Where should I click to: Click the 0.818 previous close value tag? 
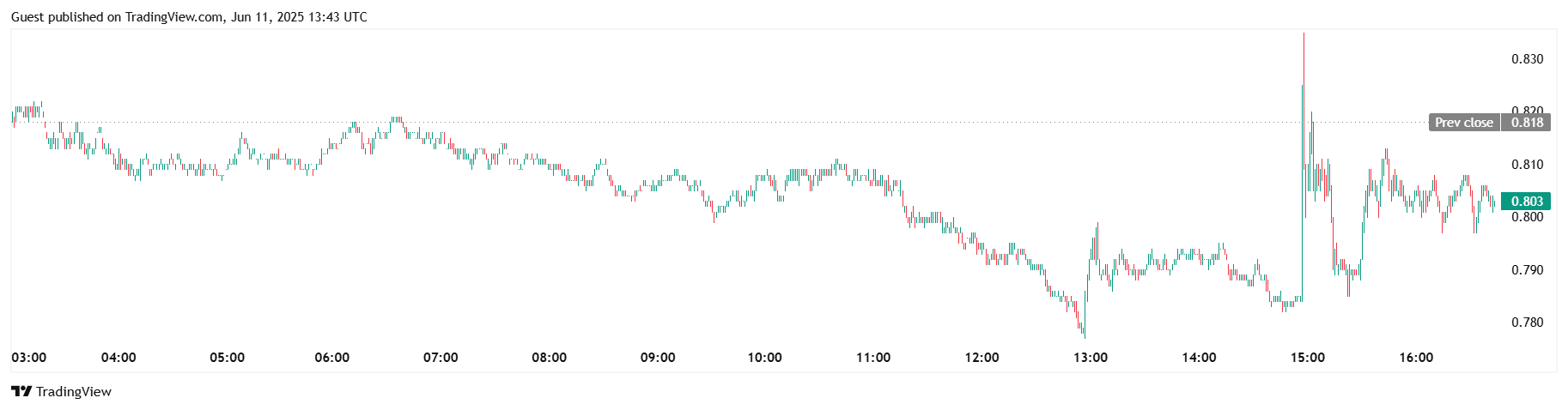[x=1527, y=123]
